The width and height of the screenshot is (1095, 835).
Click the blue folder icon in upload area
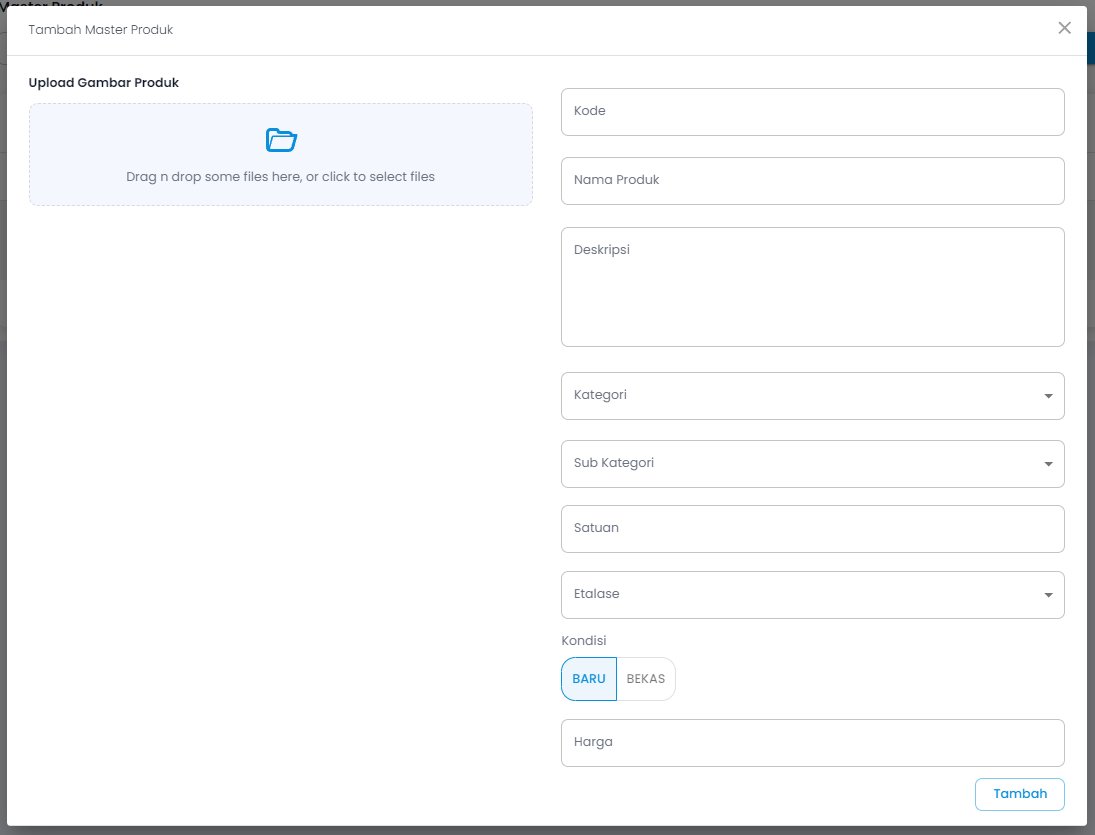tap(281, 140)
